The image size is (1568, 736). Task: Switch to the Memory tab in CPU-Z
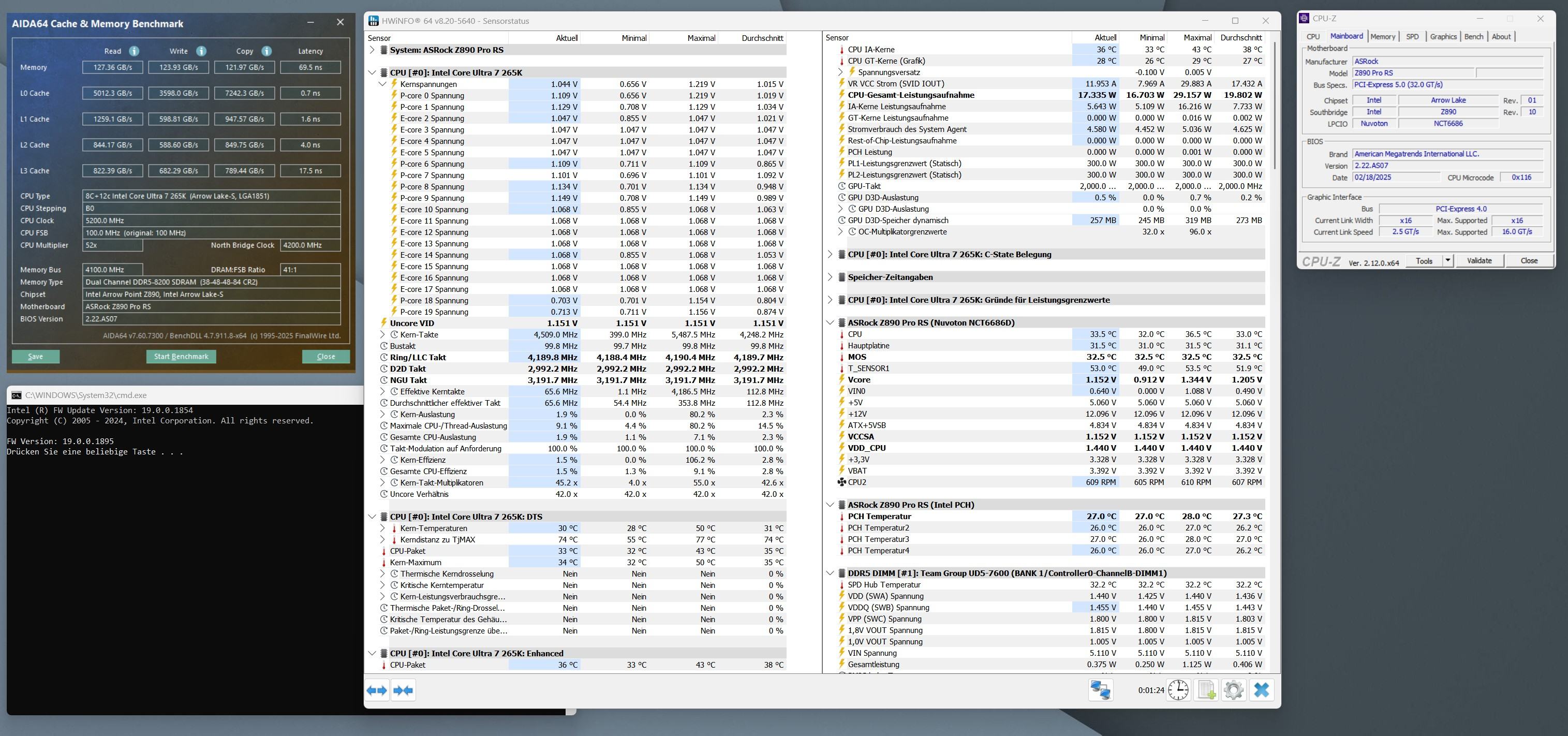pos(1382,37)
